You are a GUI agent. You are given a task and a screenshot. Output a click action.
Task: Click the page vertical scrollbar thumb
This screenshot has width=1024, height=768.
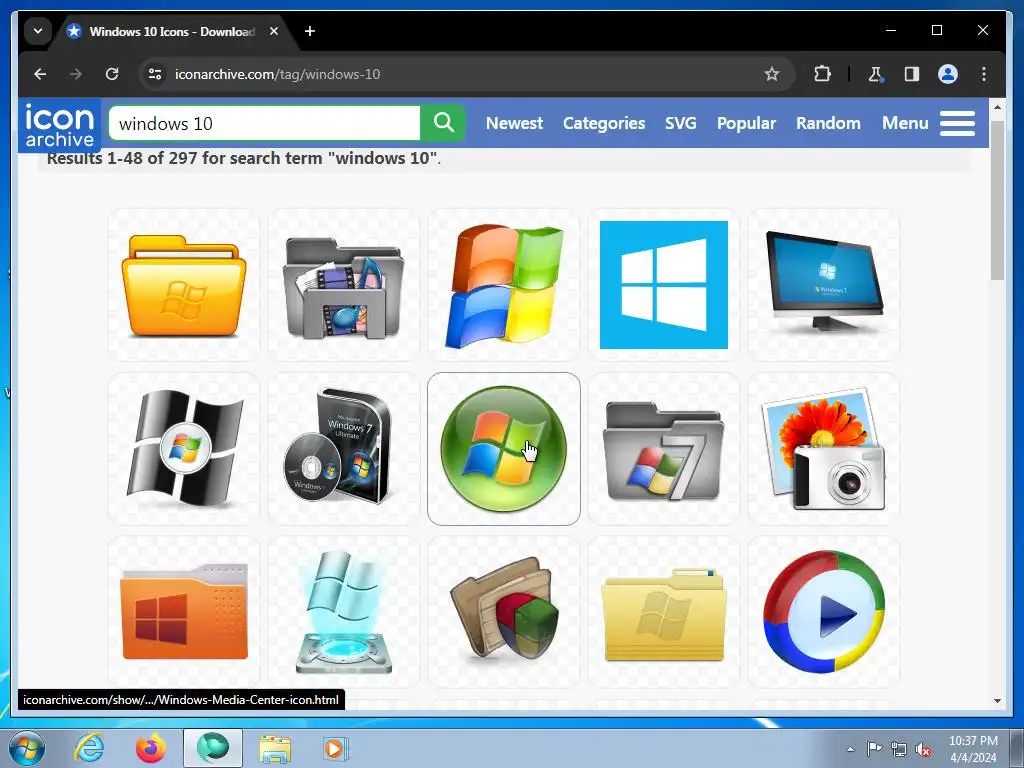coord(997,199)
